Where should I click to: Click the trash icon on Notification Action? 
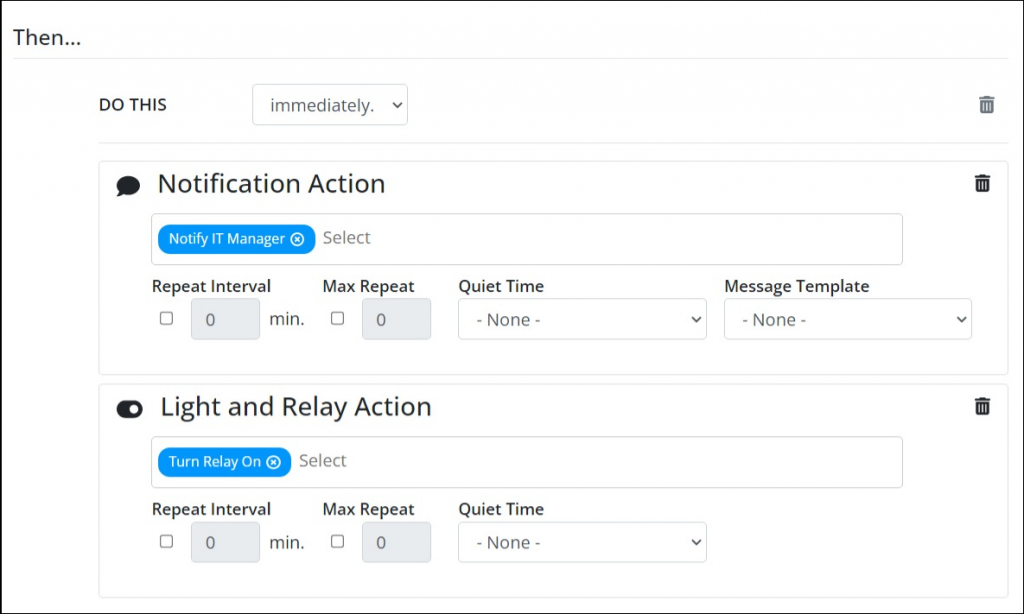[982, 183]
